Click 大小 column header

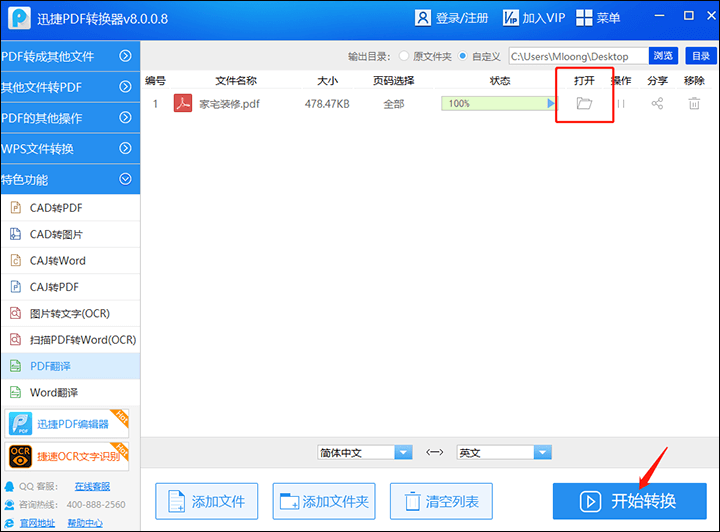point(327,81)
